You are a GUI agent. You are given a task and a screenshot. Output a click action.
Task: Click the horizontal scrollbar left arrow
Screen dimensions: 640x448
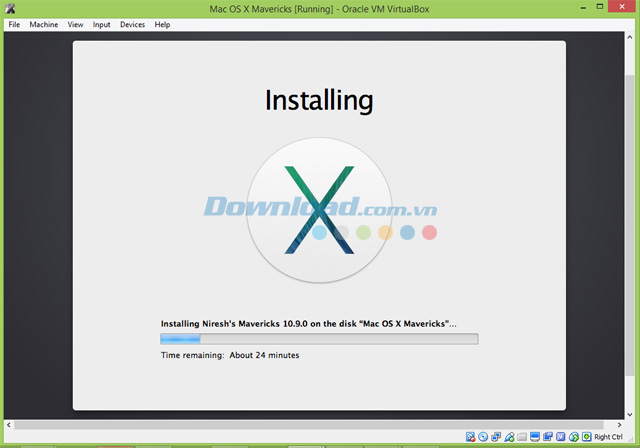(9, 425)
